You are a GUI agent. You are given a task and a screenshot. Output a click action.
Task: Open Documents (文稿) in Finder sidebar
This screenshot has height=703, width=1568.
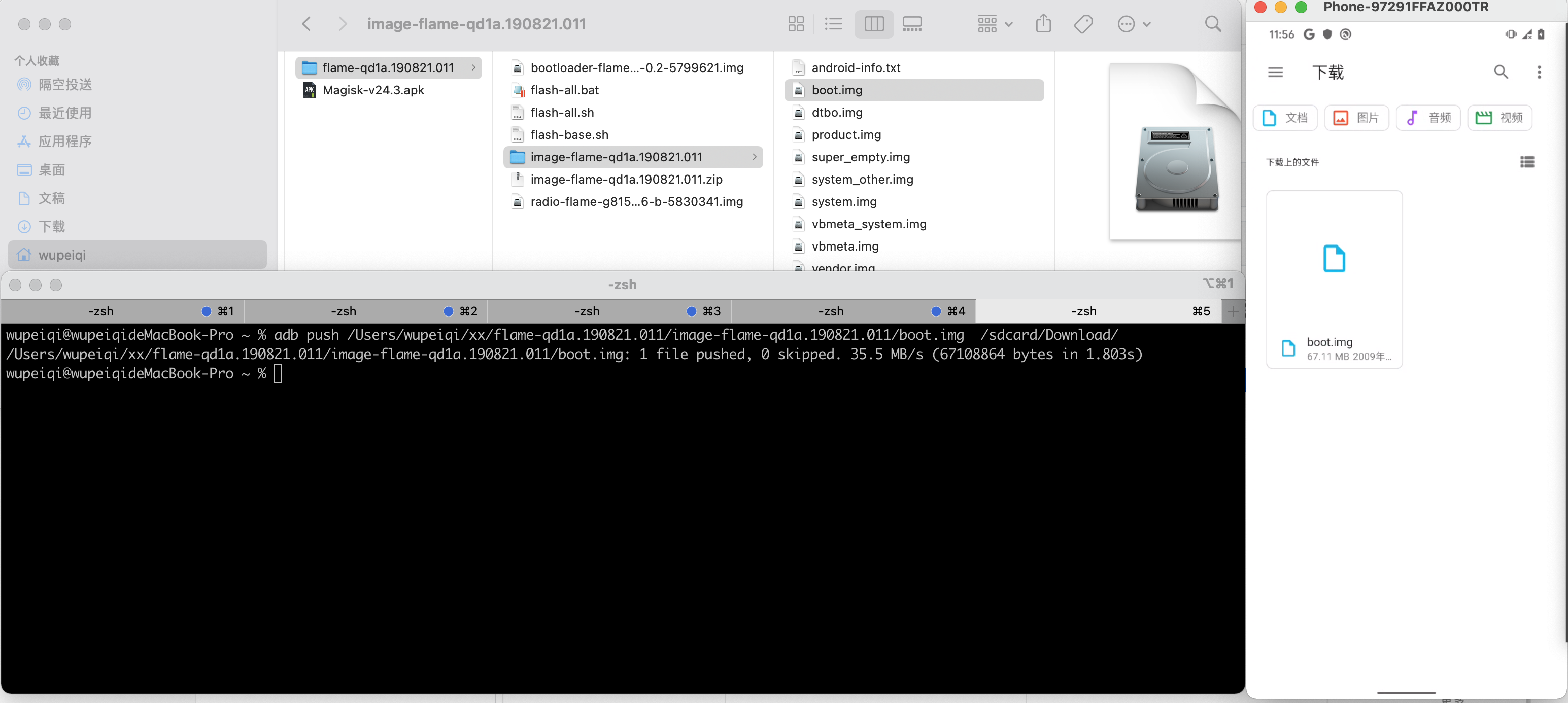[138, 198]
